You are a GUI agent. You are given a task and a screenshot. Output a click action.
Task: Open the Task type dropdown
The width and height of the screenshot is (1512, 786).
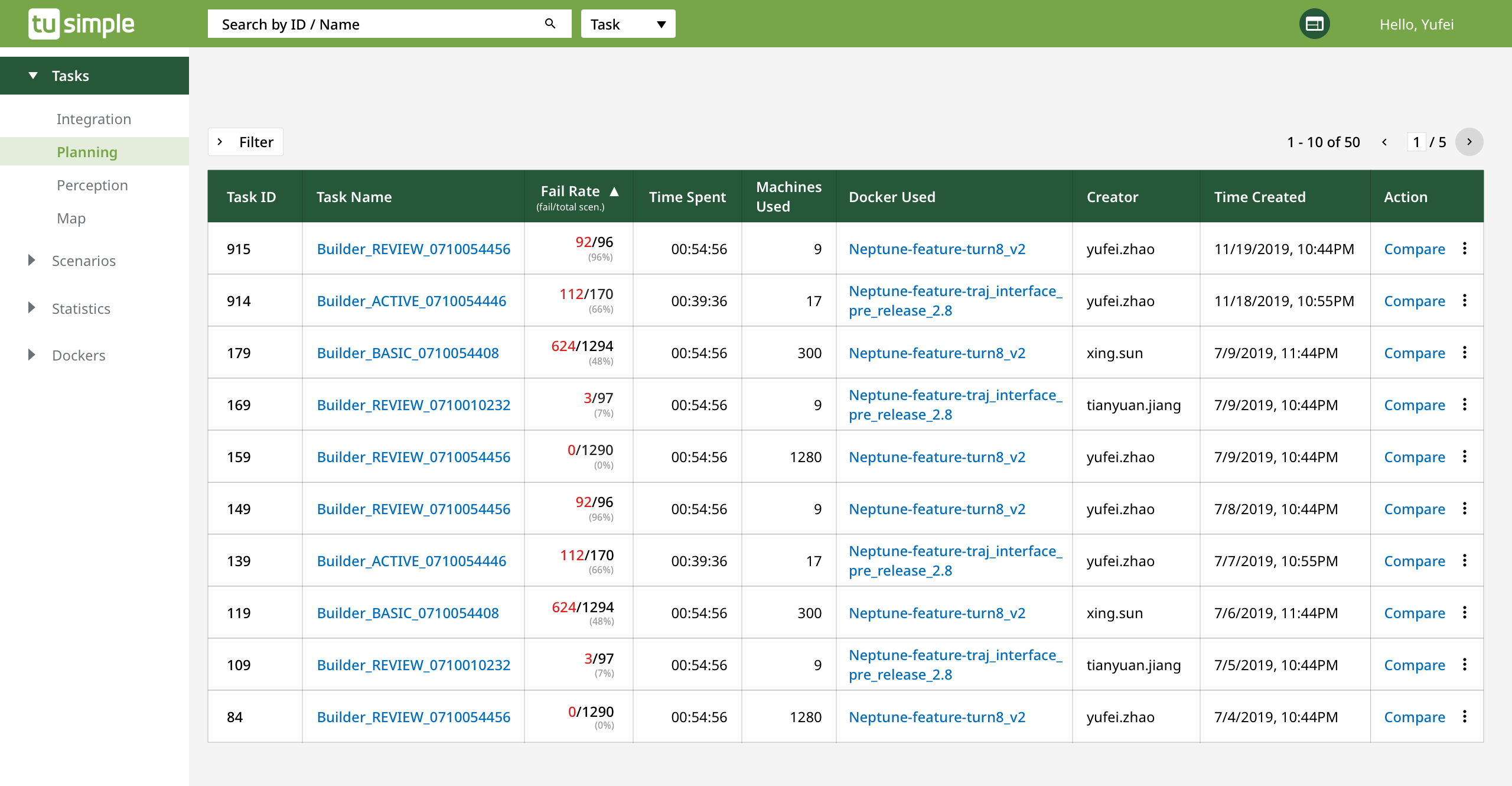[628, 24]
